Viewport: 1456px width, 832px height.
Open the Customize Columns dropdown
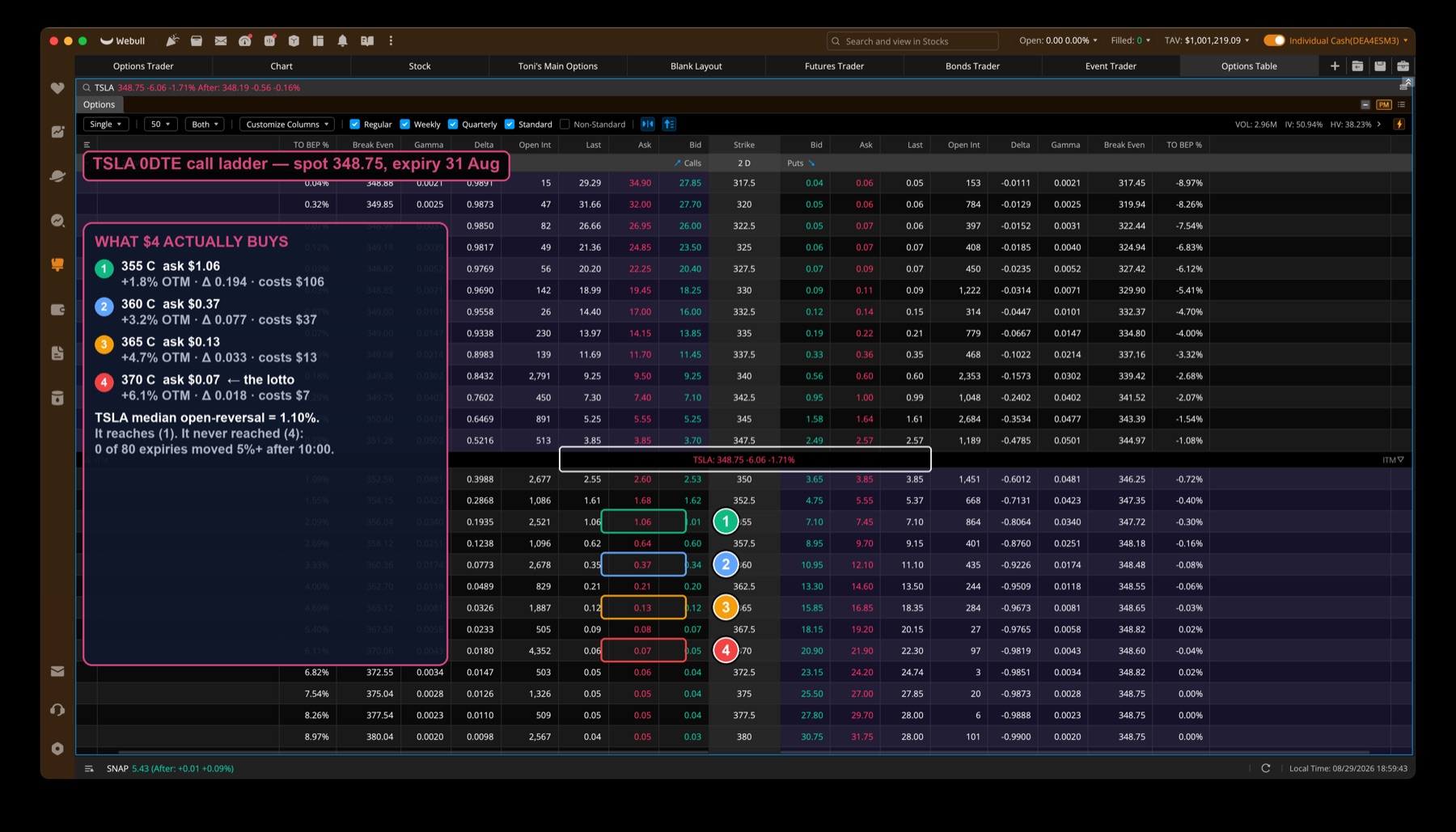coord(287,124)
